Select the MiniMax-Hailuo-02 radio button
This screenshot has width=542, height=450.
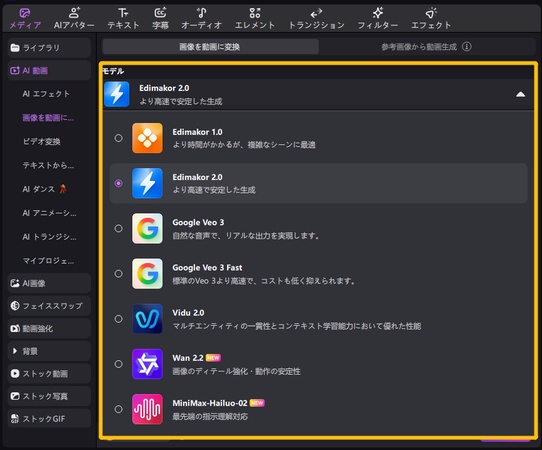pyautogui.click(x=119, y=409)
